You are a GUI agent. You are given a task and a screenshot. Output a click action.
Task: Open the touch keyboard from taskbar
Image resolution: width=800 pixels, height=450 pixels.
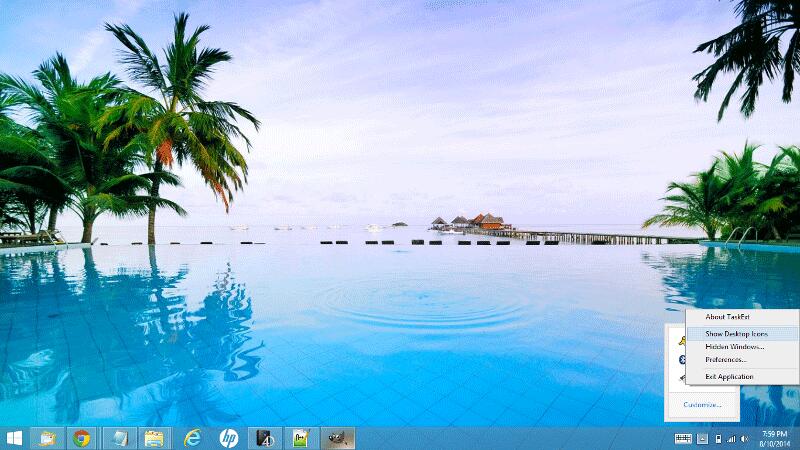pyautogui.click(x=684, y=438)
